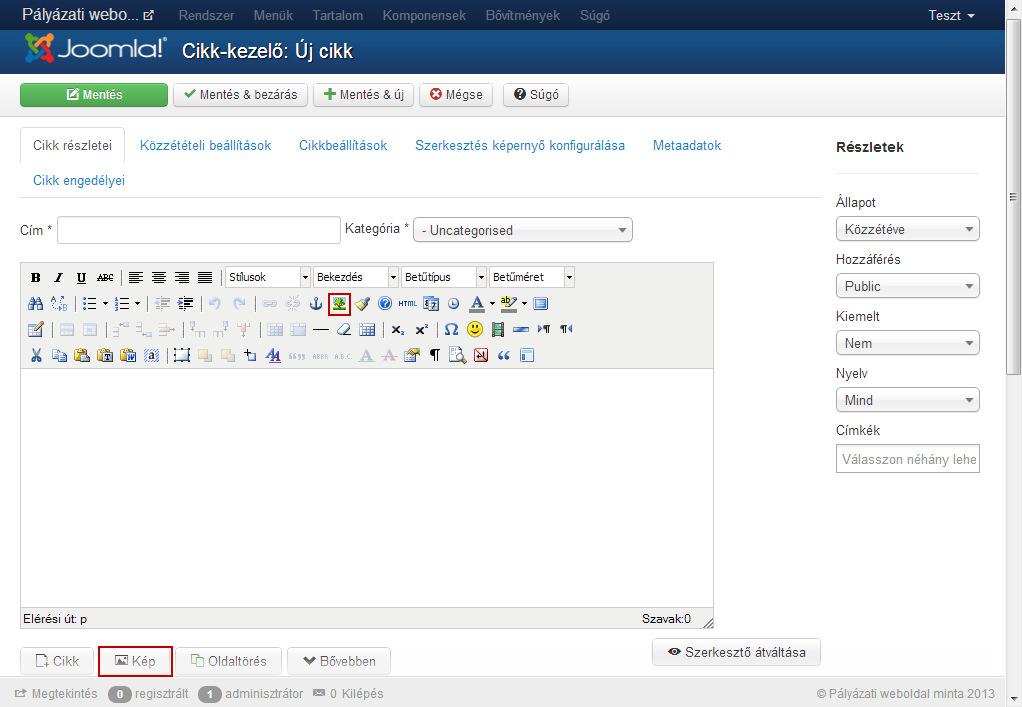This screenshot has width=1022, height=707.
Task: Open Hozzáférés dropdown showing Public
Action: pyautogui.click(x=907, y=286)
